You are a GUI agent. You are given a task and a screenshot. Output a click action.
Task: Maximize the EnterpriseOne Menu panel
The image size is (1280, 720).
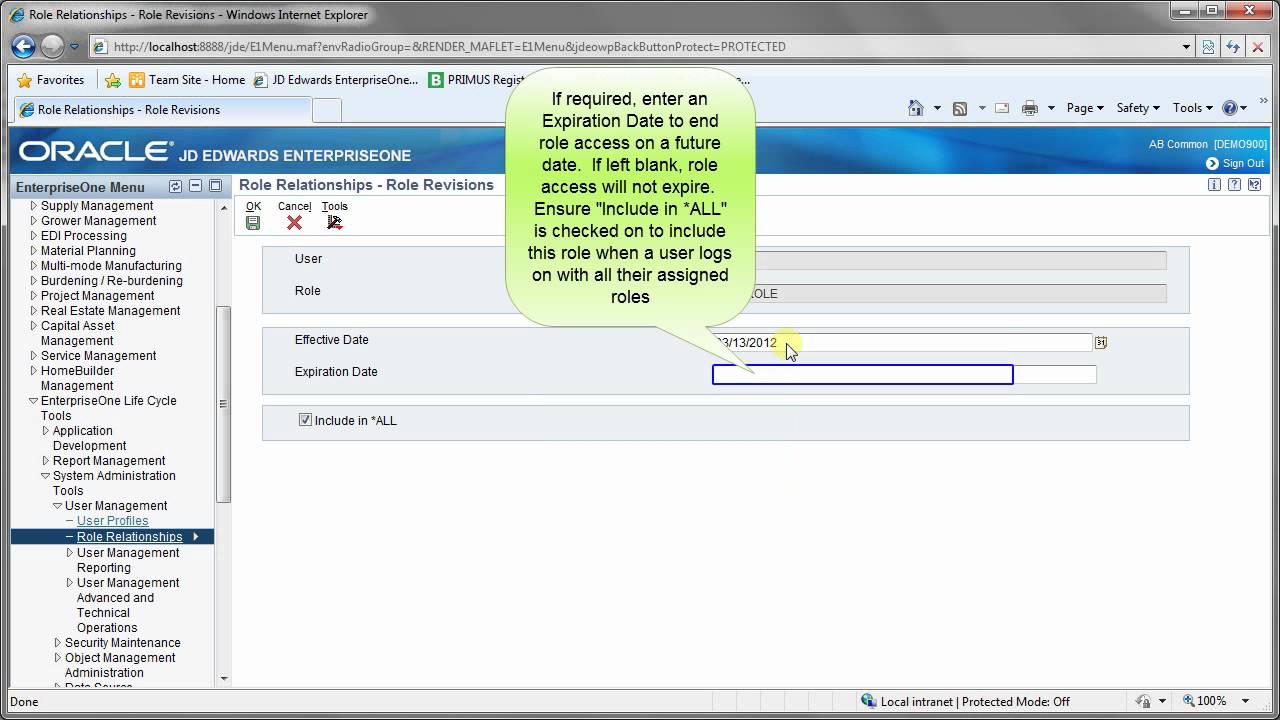point(215,186)
